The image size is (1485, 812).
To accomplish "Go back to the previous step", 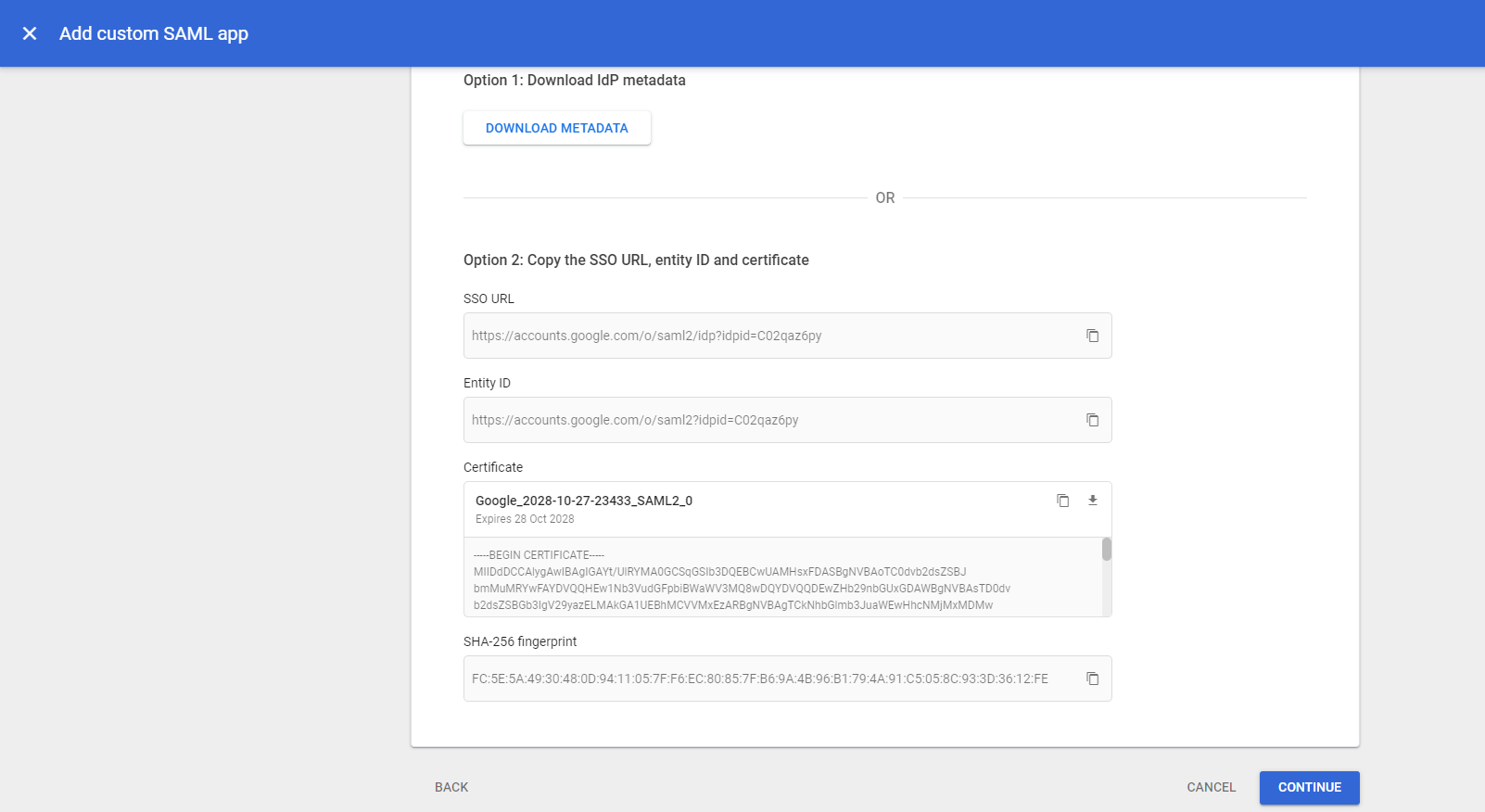I will (451, 787).
